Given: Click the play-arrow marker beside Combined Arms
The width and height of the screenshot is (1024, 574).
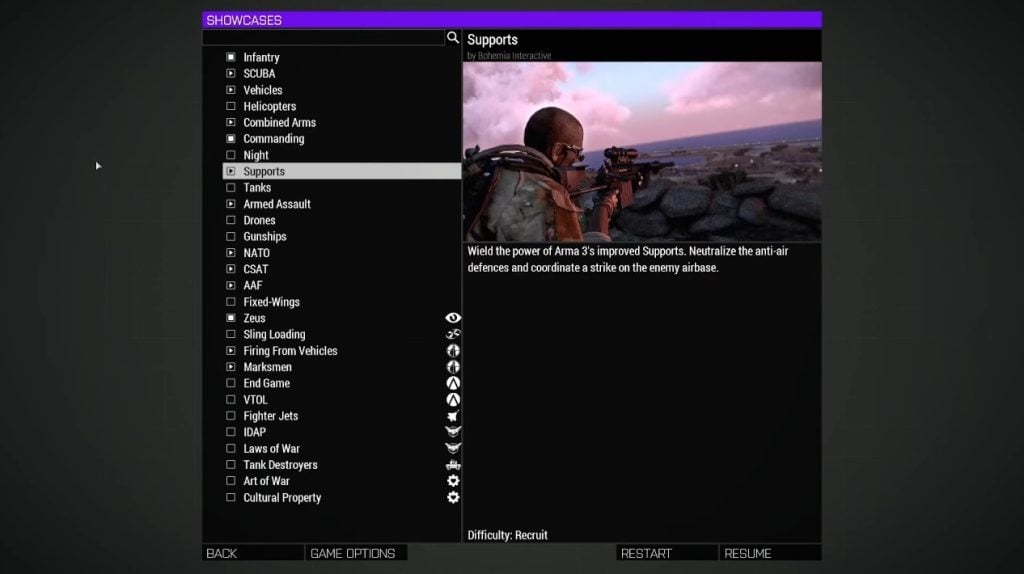Looking at the screenshot, I should (231, 123).
